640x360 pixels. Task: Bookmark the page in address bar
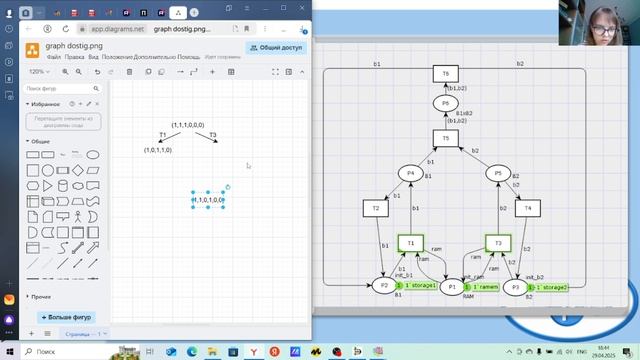click(x=247, y=29)
